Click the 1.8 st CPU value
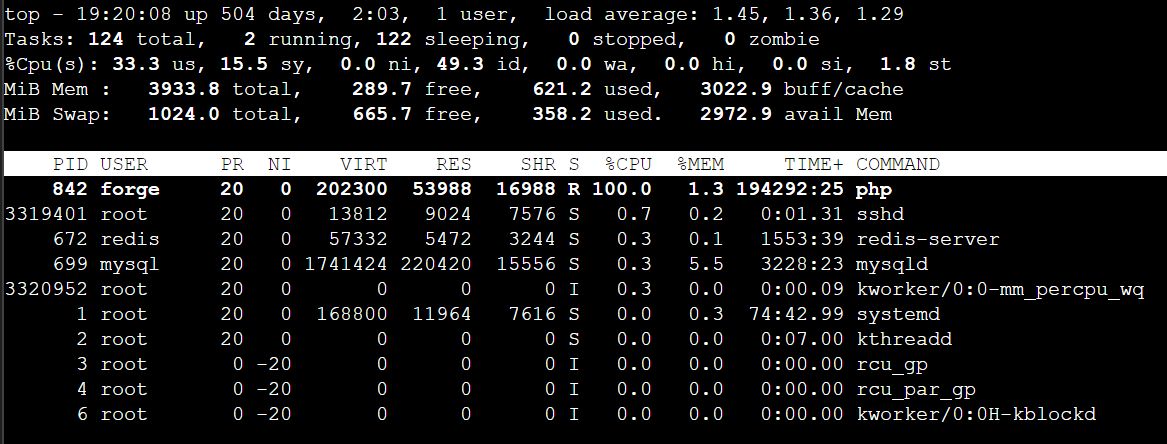Viewport: 1167px width, 444px height. pos(898,64)
